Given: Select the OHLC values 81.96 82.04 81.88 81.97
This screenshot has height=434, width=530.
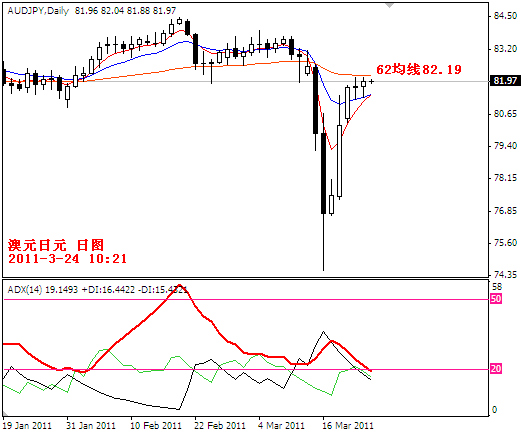Looking at the screenshot, I should (x=125, y=11).
